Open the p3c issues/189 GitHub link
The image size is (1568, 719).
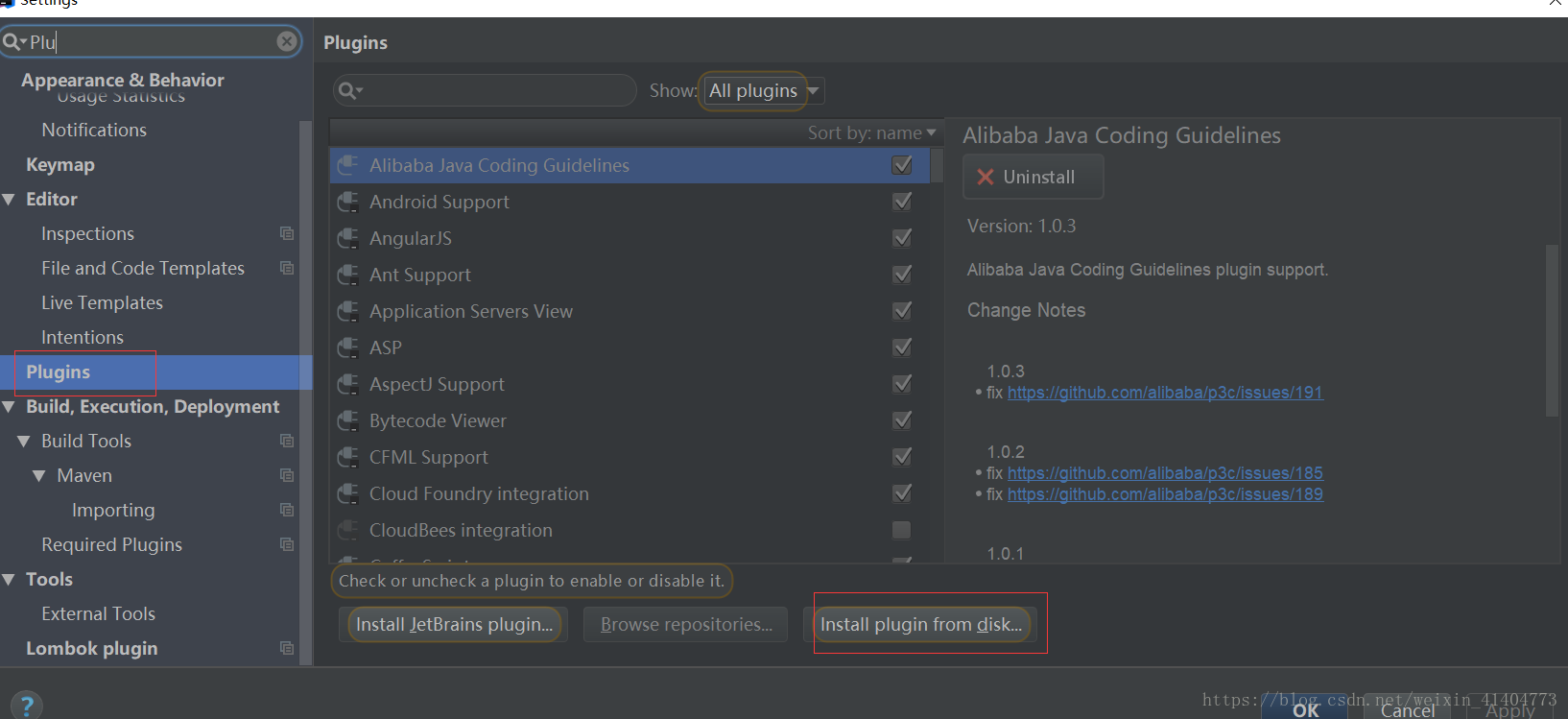click(1165, 494)
